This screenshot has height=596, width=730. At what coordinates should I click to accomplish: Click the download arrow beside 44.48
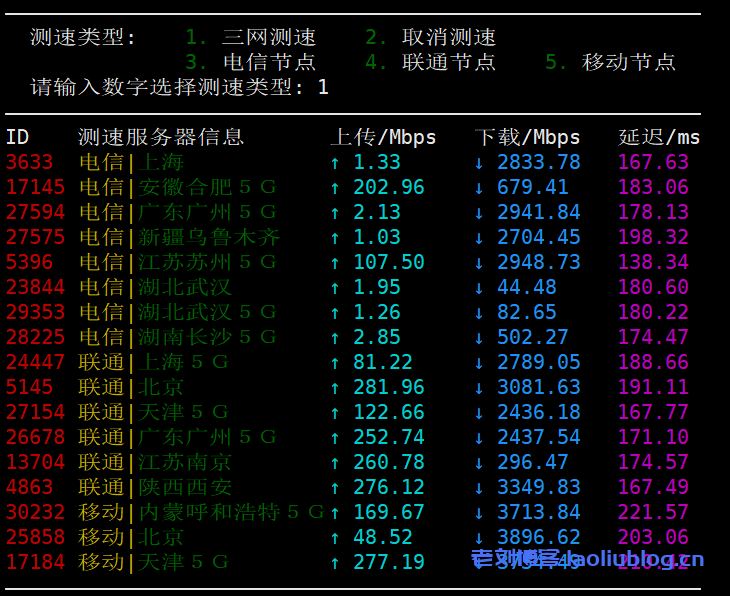click(479, 287)
